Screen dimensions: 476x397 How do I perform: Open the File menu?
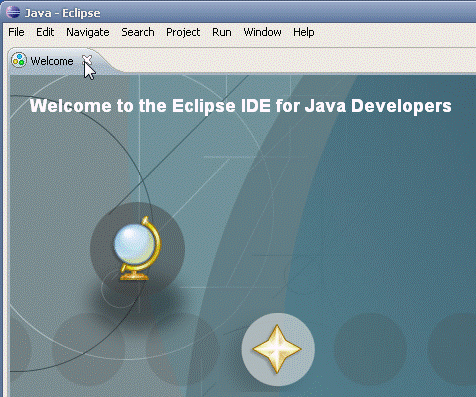click(16, 32)
